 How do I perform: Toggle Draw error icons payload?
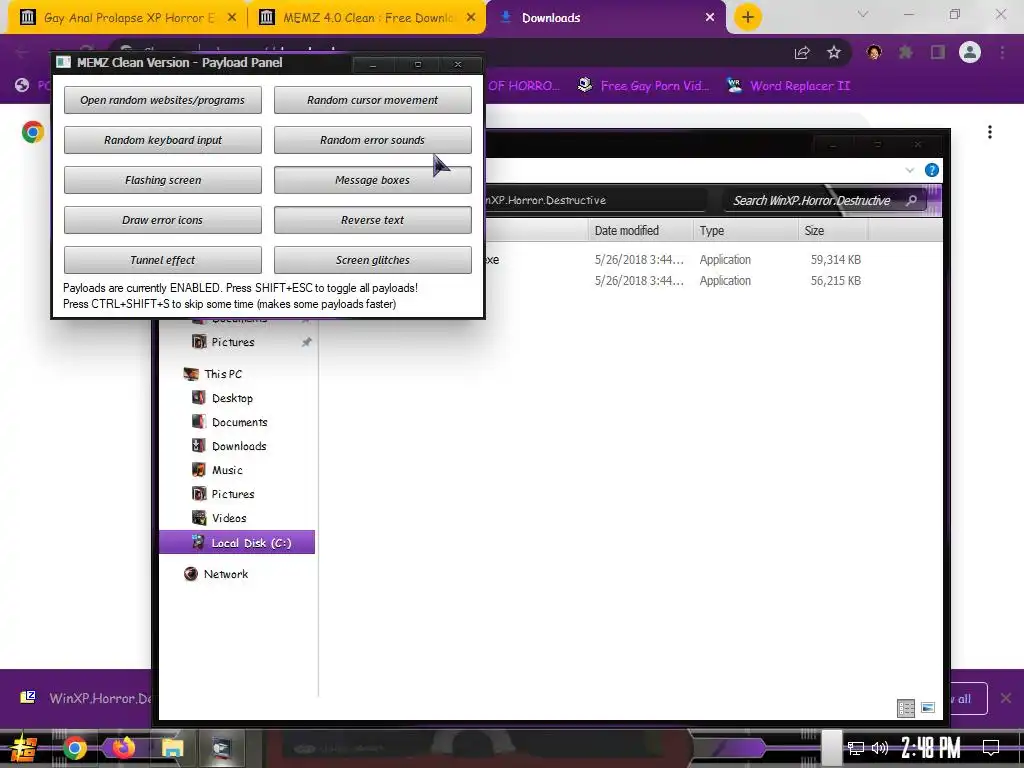[x=163, y=220]
